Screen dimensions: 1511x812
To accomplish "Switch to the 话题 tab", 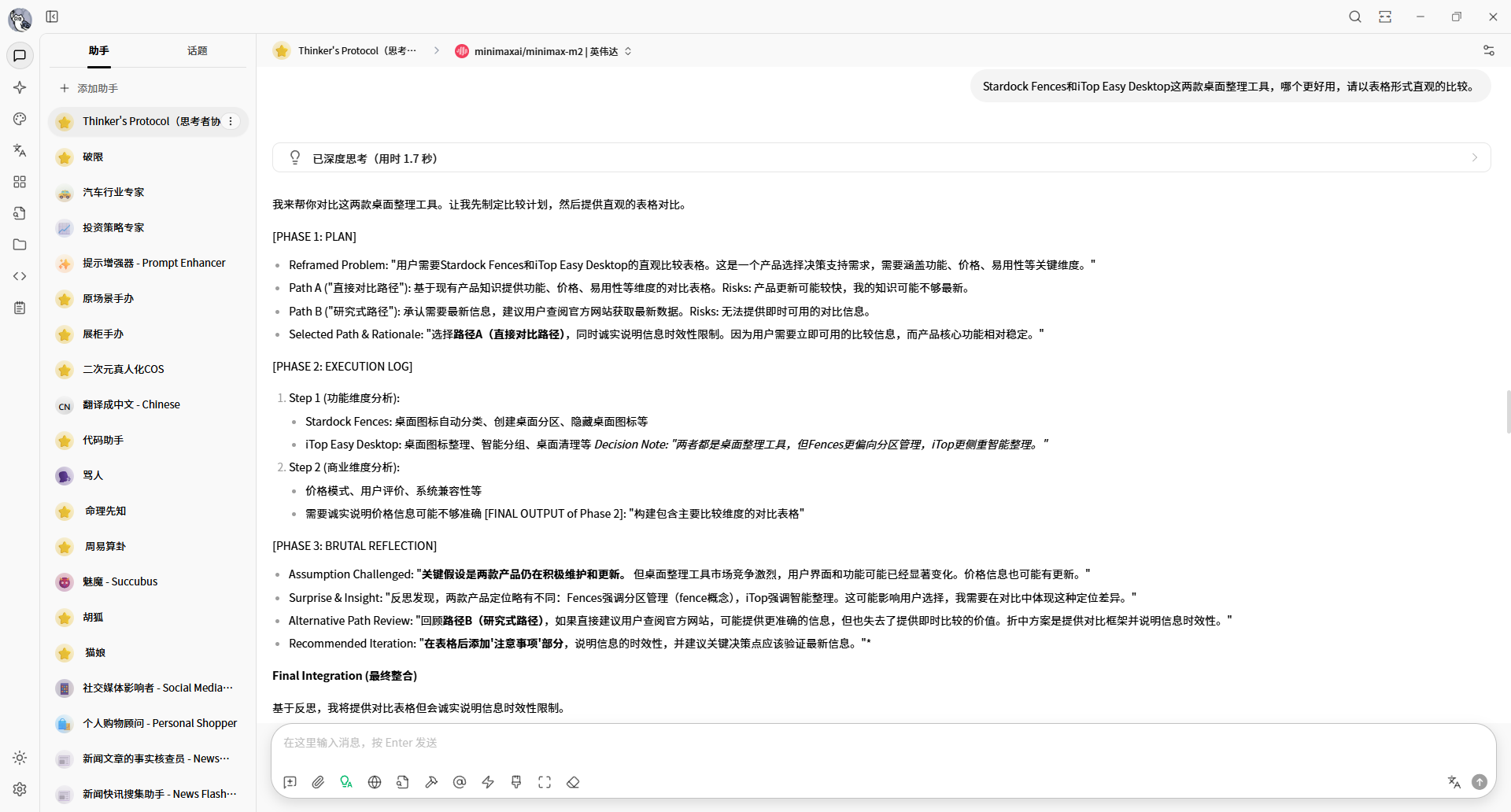I will pos(197,51).
